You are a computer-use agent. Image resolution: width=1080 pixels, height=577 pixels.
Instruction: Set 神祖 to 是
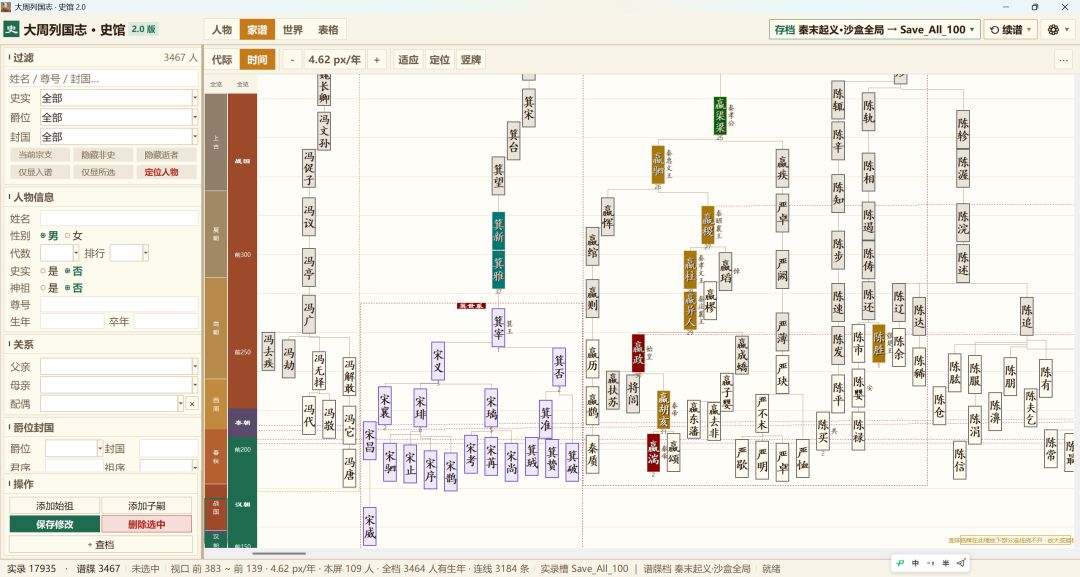49,288
